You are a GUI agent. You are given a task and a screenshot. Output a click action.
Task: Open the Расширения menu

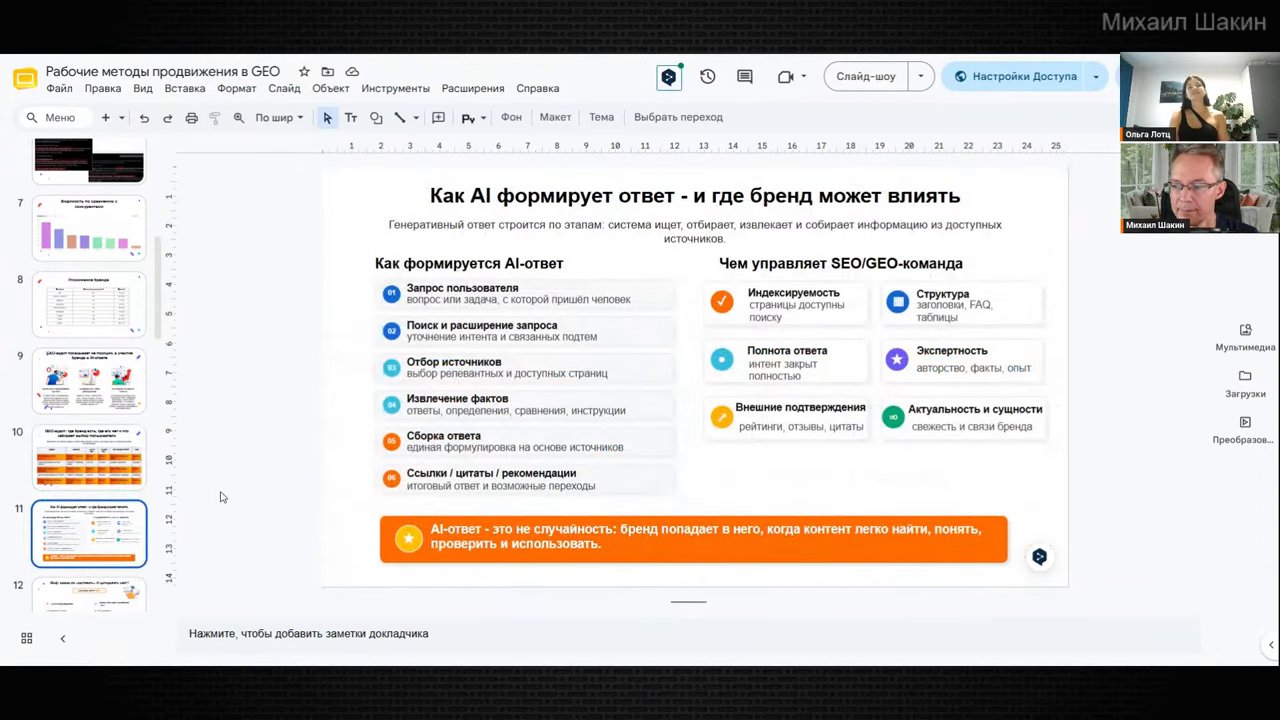pos(473,88)
